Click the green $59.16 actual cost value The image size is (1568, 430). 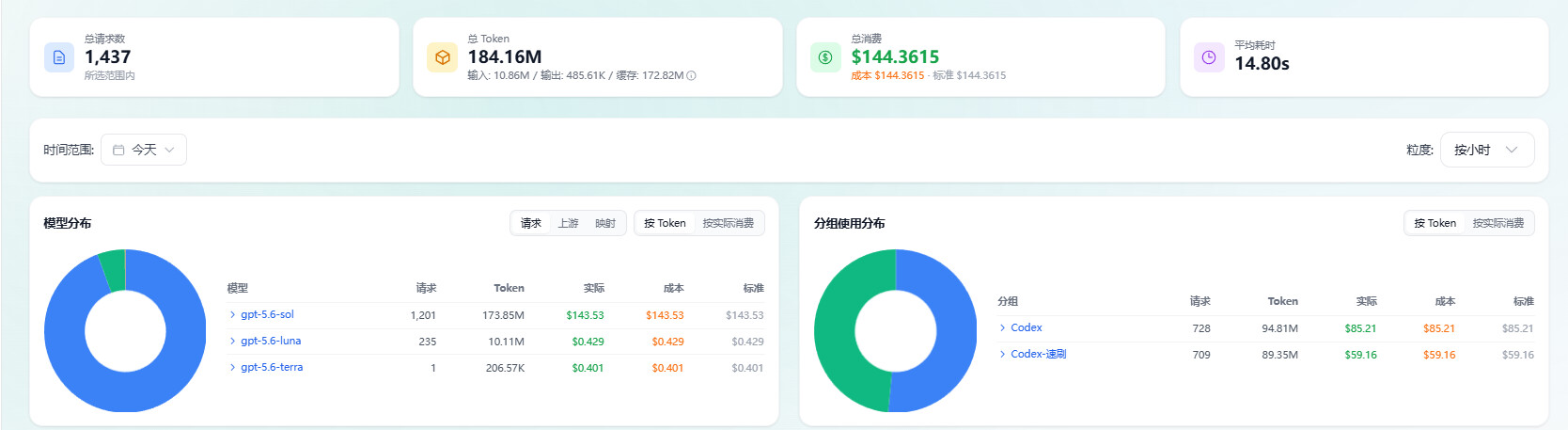(x=1360, y=355)
